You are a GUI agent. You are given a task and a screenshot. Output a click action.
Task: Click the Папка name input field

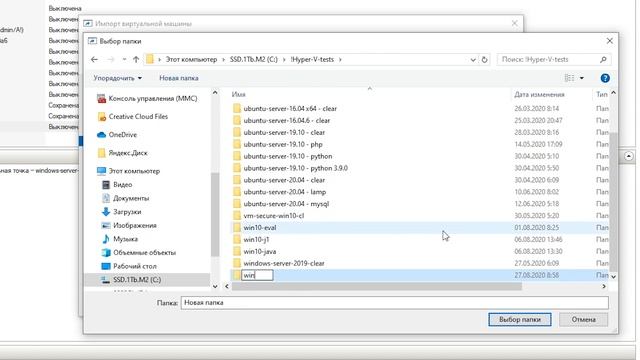tap(395, 302)
